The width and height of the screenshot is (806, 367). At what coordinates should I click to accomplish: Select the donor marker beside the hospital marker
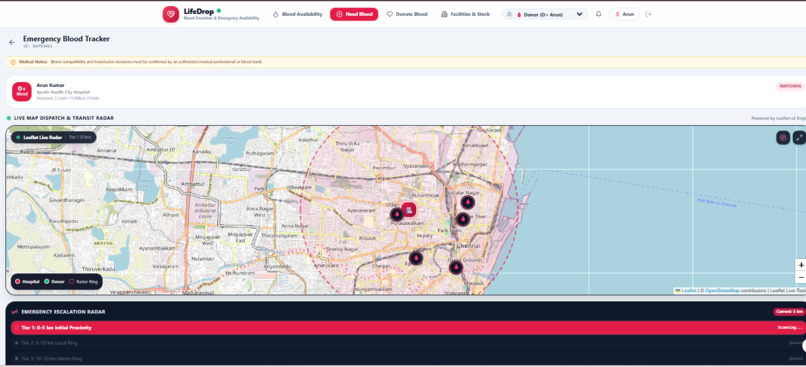point(397,214)
